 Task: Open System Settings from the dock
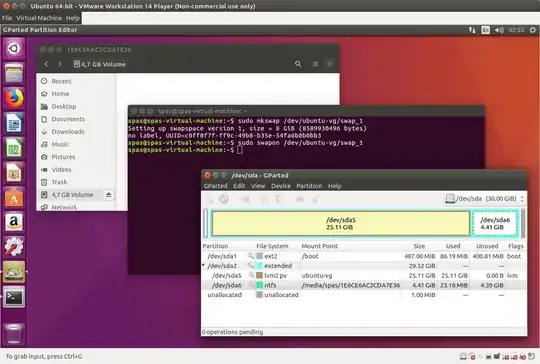pos(14,247)
